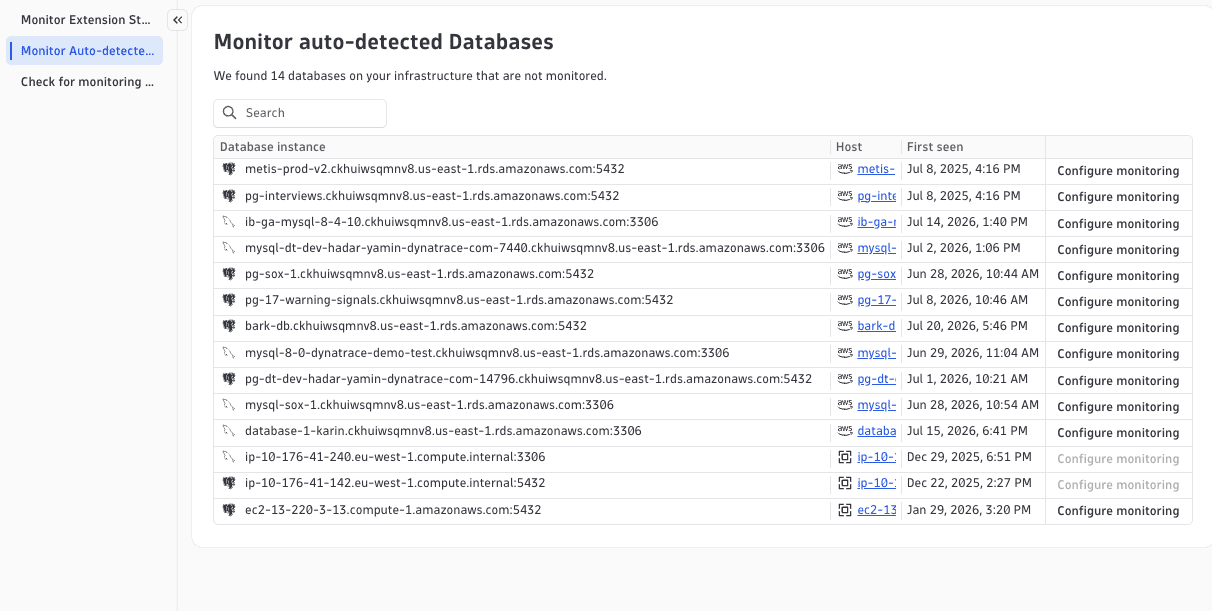Click PostgreSQL icon for metis-prod-v2 row
1212x611 pixels.
(x=229, y=170)
